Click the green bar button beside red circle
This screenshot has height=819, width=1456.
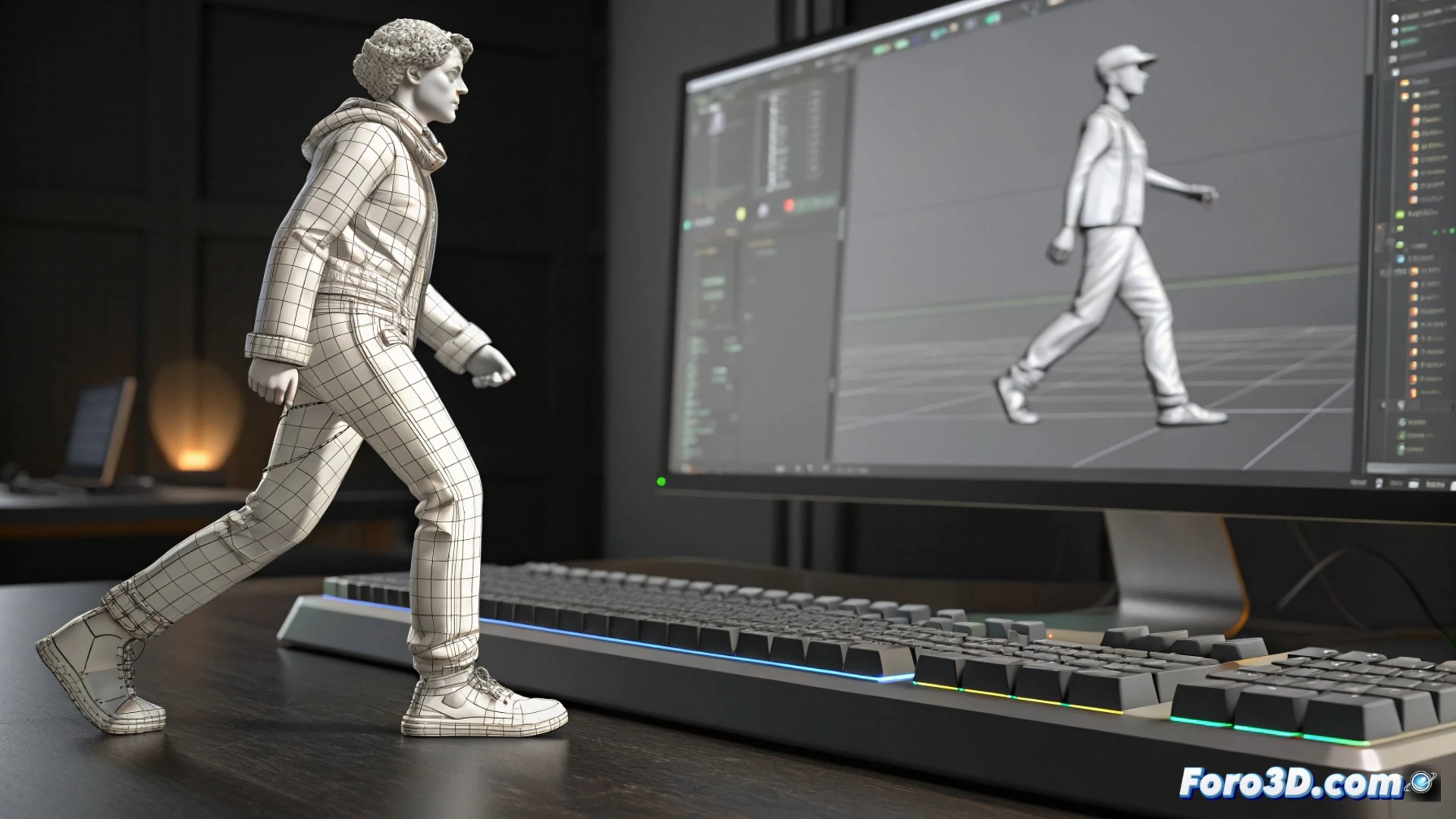(x=815, y=203)
